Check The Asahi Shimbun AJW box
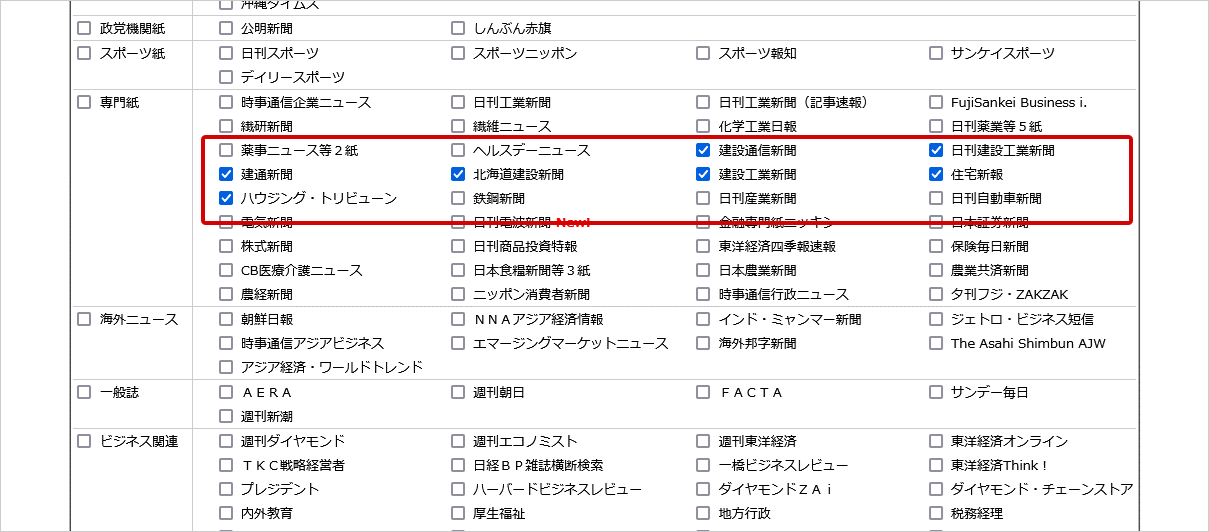The width and height of the screenshot is (1209, 532). coord(936,344)
